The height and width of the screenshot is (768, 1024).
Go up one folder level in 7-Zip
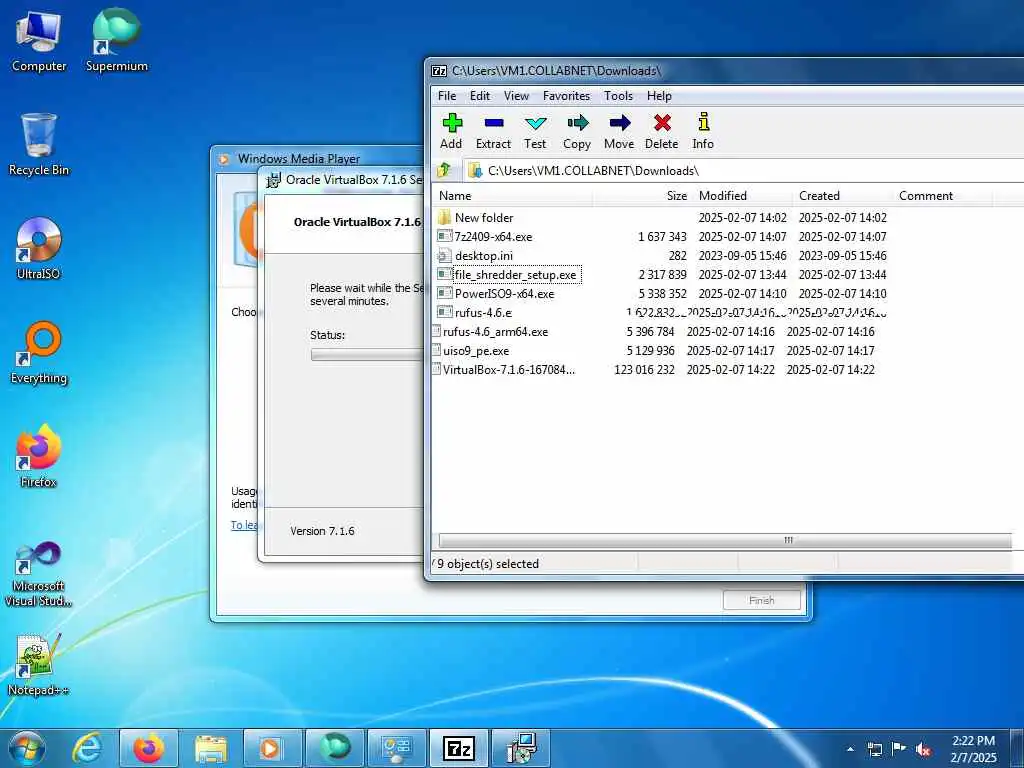(x=445, y=170)
